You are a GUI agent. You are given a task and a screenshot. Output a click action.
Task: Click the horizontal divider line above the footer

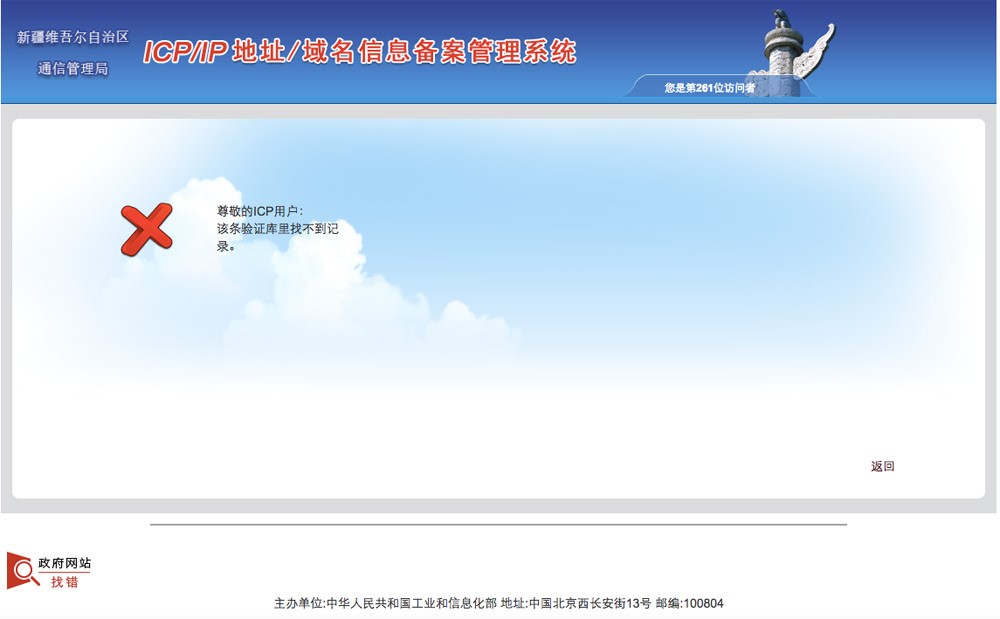pos(500,524)
